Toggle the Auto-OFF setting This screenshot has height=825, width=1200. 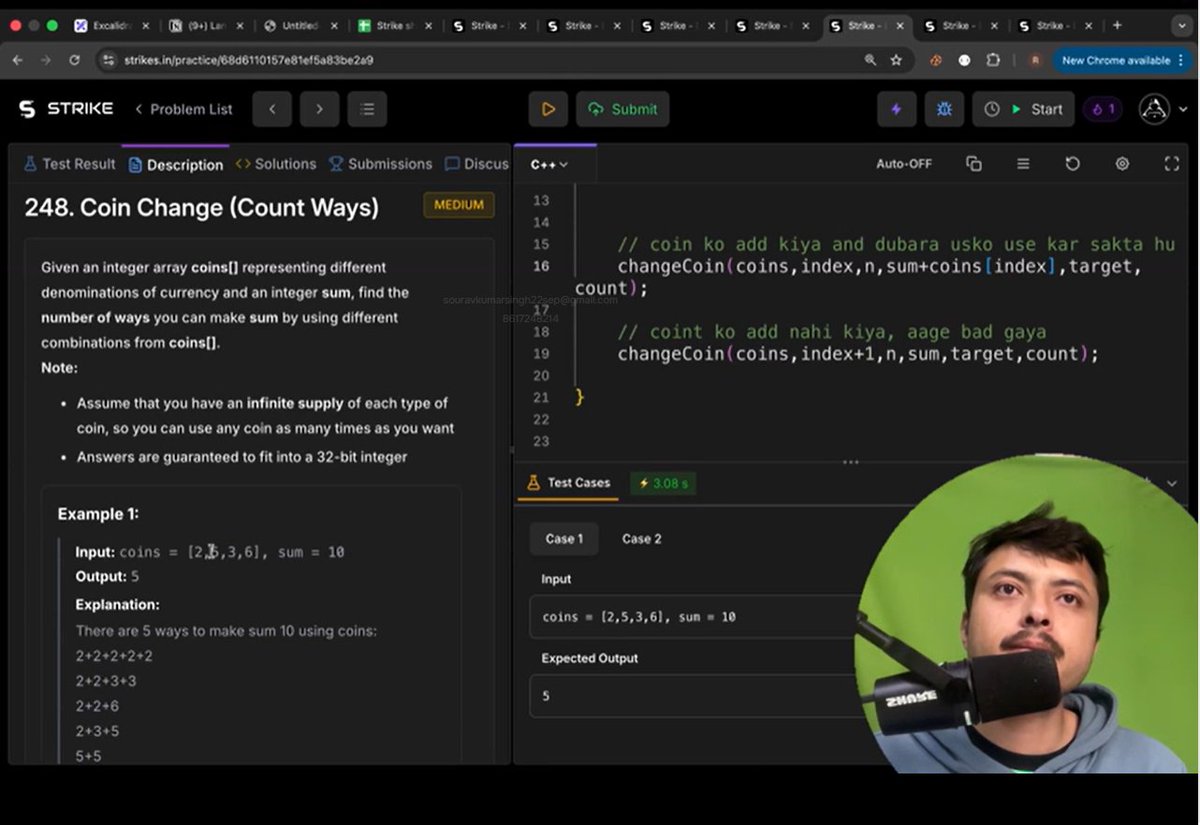pos(904,164)
